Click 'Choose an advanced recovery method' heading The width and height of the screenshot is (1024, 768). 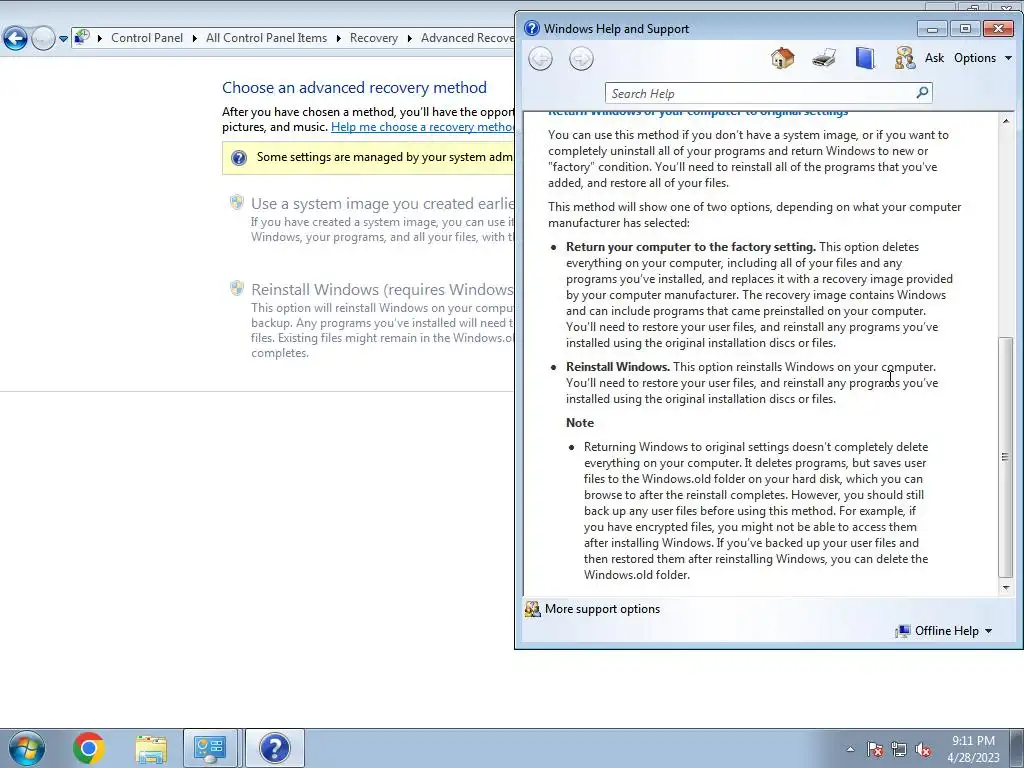point(355,88)
